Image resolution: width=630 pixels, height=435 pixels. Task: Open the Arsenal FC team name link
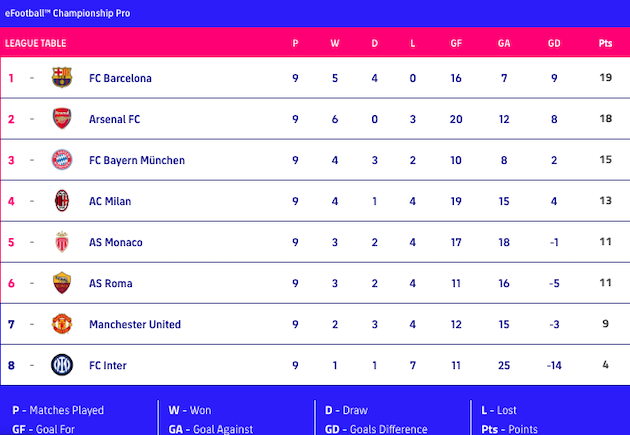point(114,119)
